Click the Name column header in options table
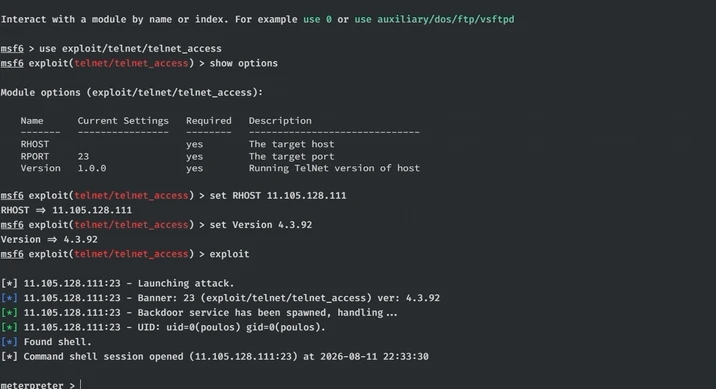Image resolution: width=716 pixels, height=389 pixels. 32,121
